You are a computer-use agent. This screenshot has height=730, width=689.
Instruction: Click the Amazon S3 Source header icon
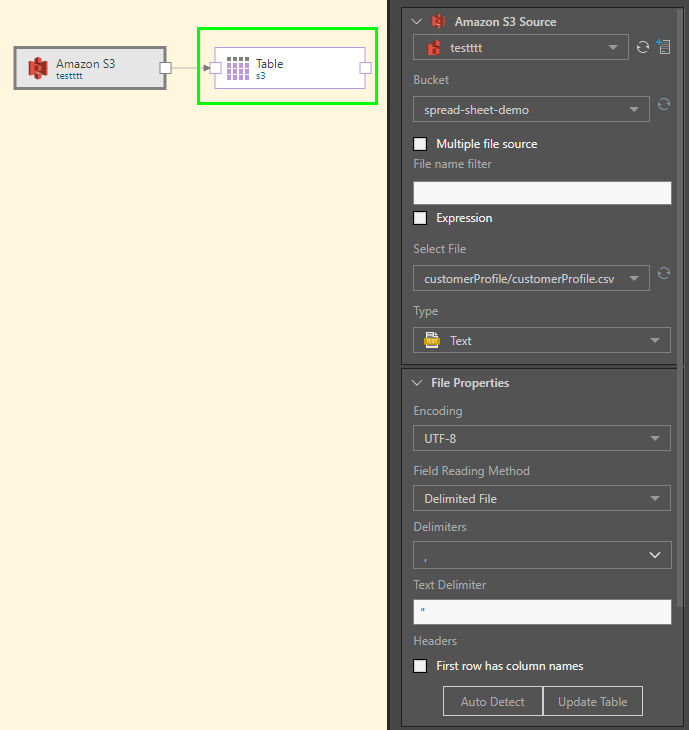point(438,21)
